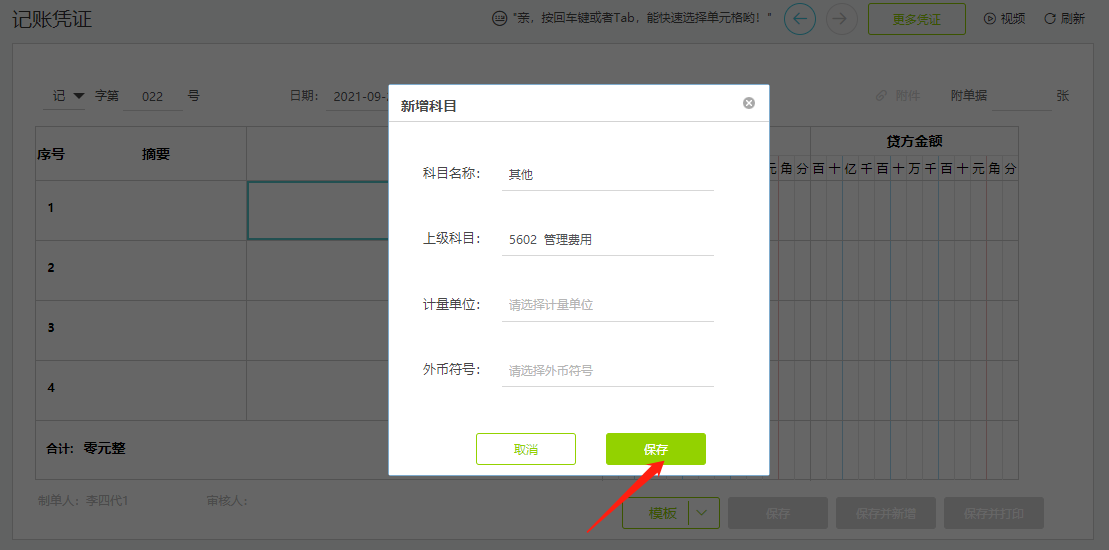Edit the 科目名称 field showing 其他
Screen dimensions: 1109x550
coord(608,175)
